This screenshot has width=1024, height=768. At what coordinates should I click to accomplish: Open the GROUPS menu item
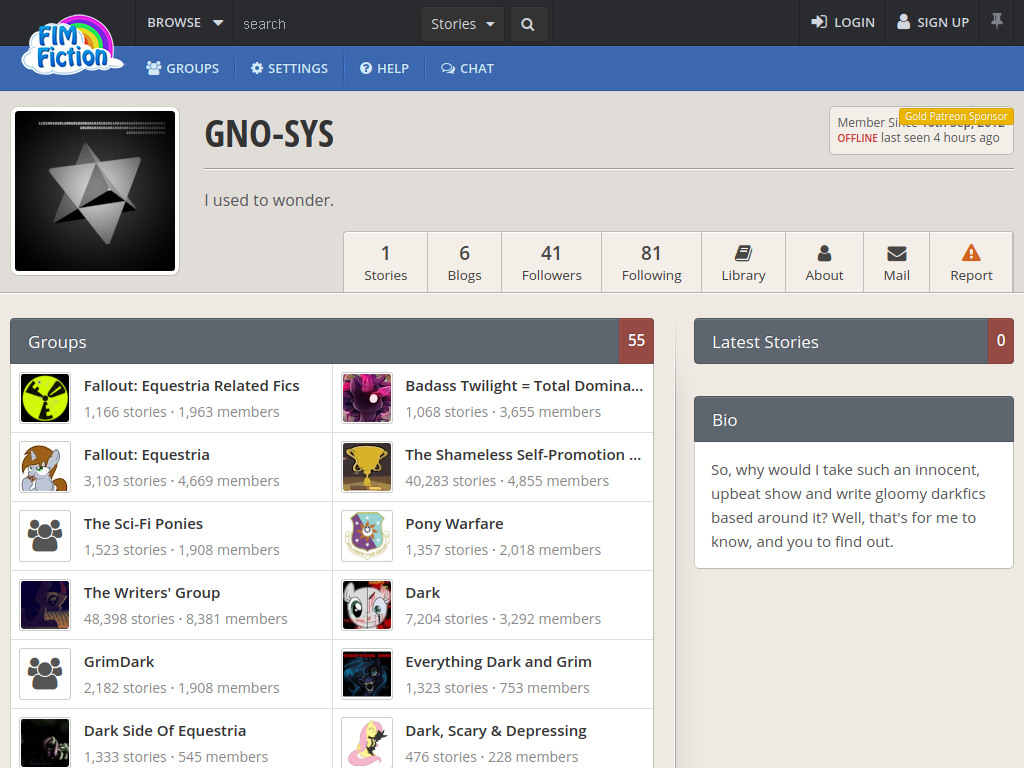[183, 69]
